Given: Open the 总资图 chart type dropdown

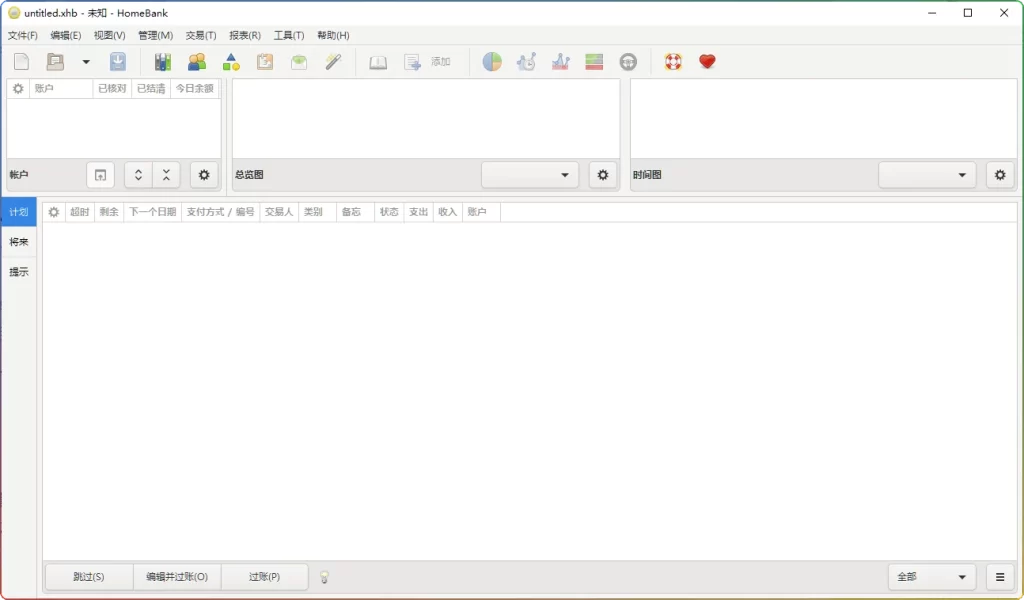Looking at the screenshot, I should click(530, 174).
